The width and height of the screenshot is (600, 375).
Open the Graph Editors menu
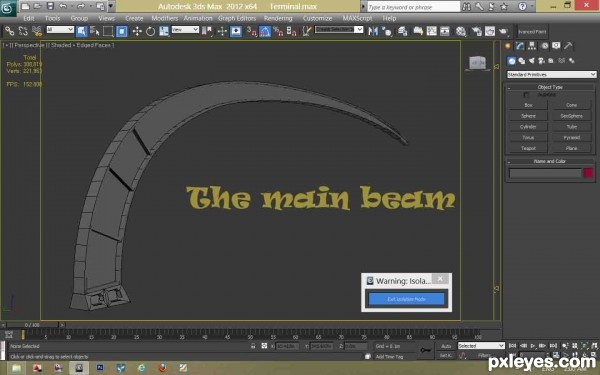tap(236, 18)
